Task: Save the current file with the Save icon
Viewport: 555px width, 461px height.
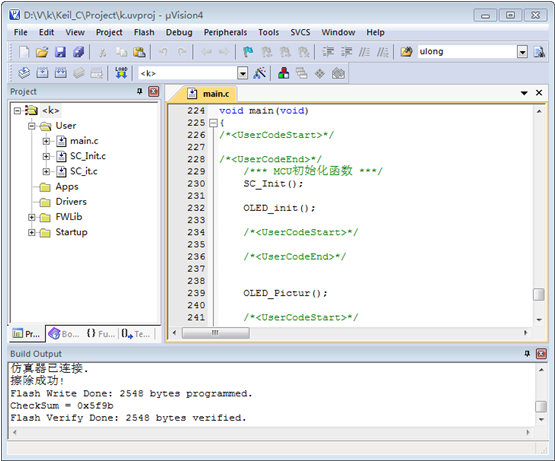Action: [x=60, y=52]
